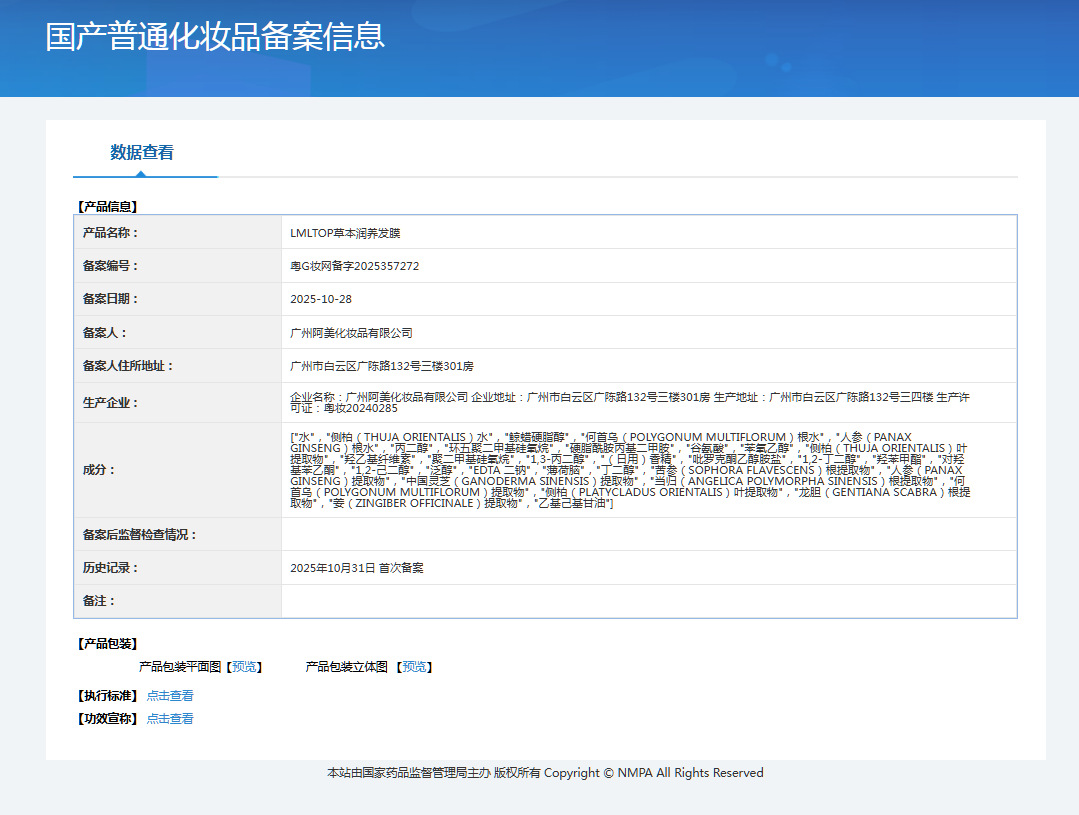1079x815 pixels.
Task: Click the 备案后监督检查情况 label cell
Action: click(140, 535)
